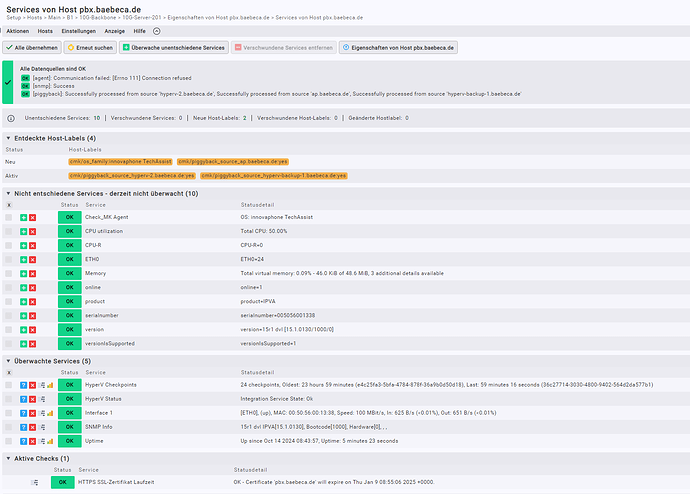
Task: Select the HyperV Status row checkbox
Action: 10,399
